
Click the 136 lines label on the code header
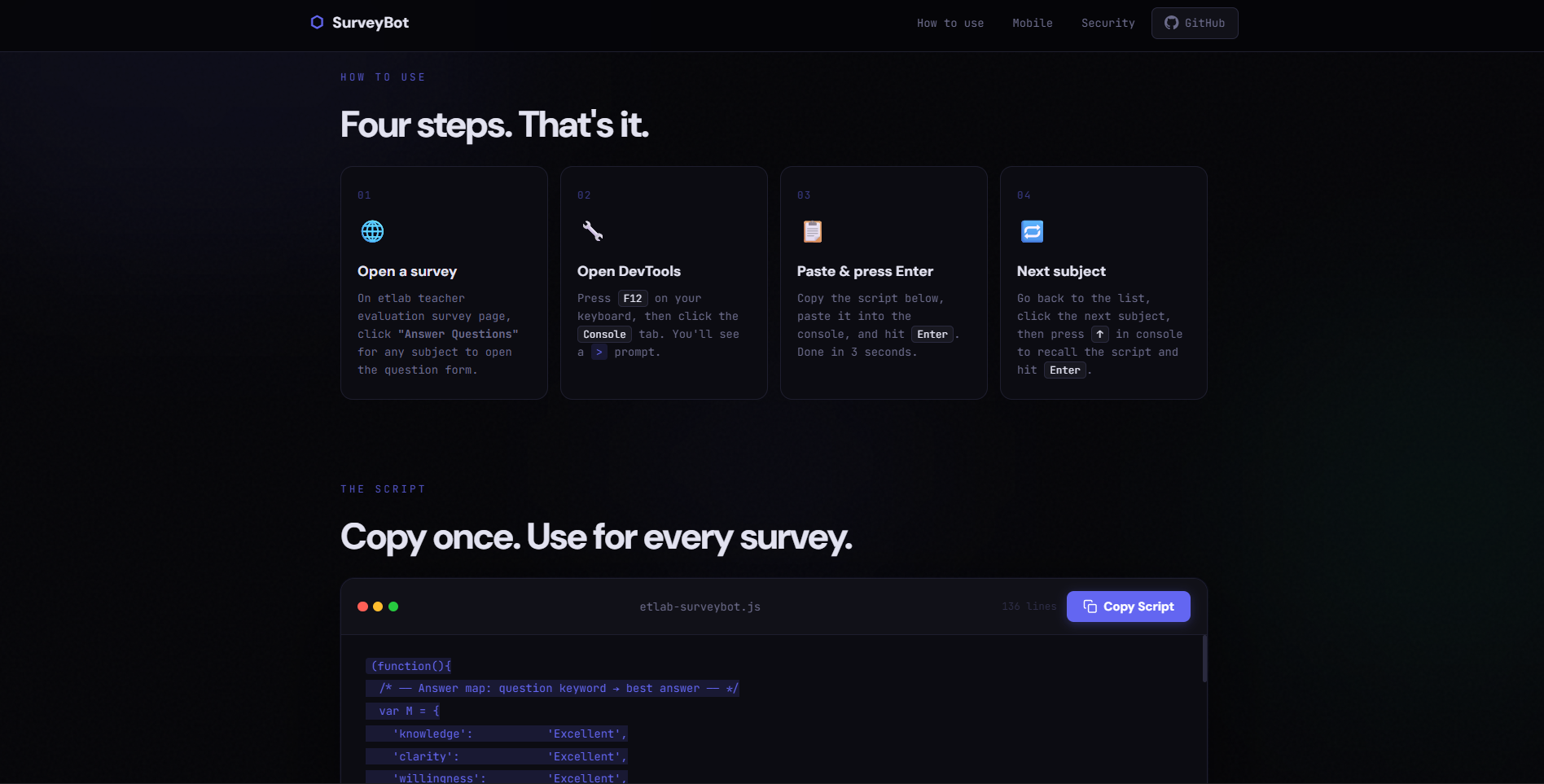point(1029,606)
